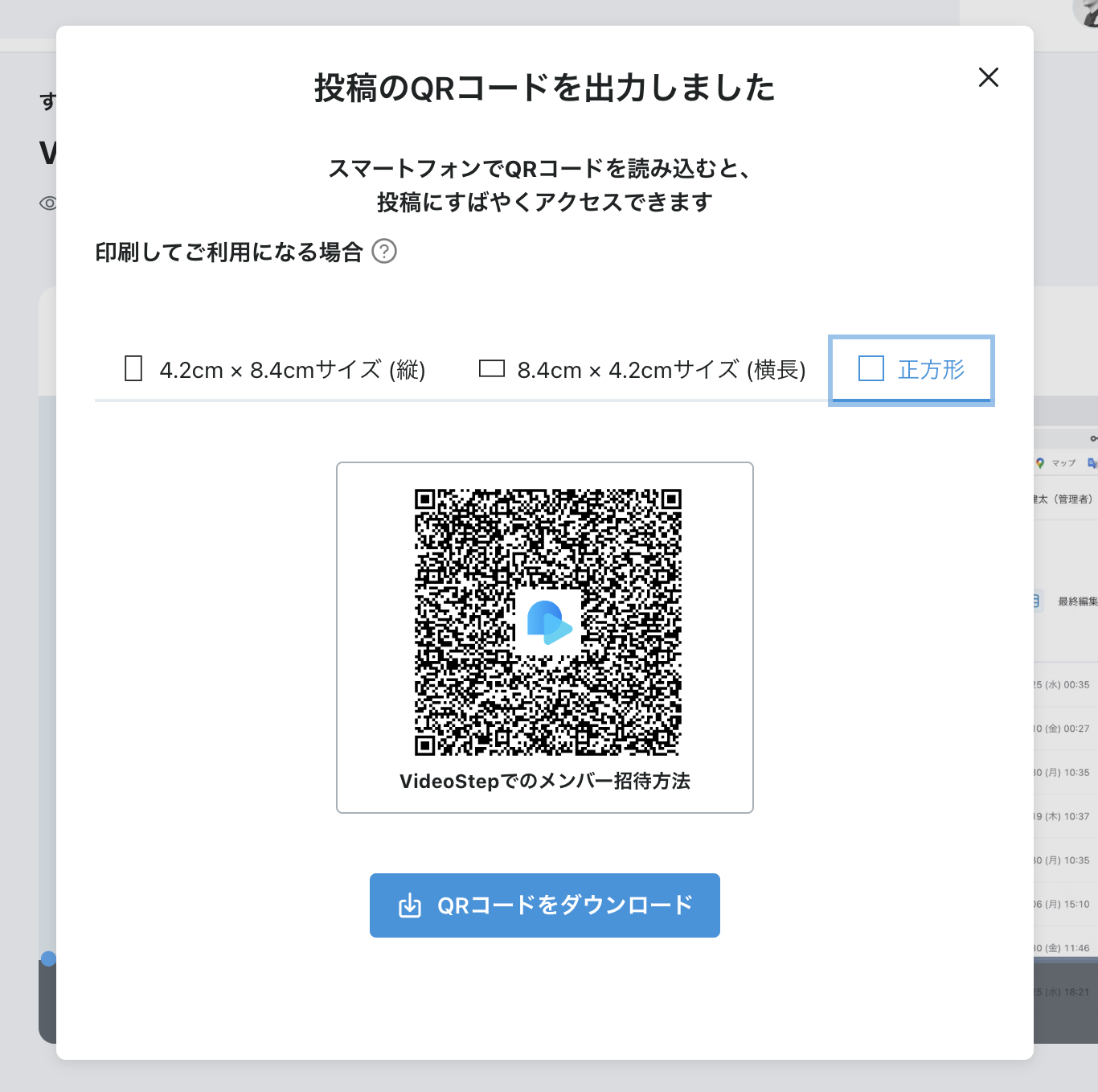
Task: Click the QRコードをダウンロード button
Action: pyautogui.click(x=545, y=905)
